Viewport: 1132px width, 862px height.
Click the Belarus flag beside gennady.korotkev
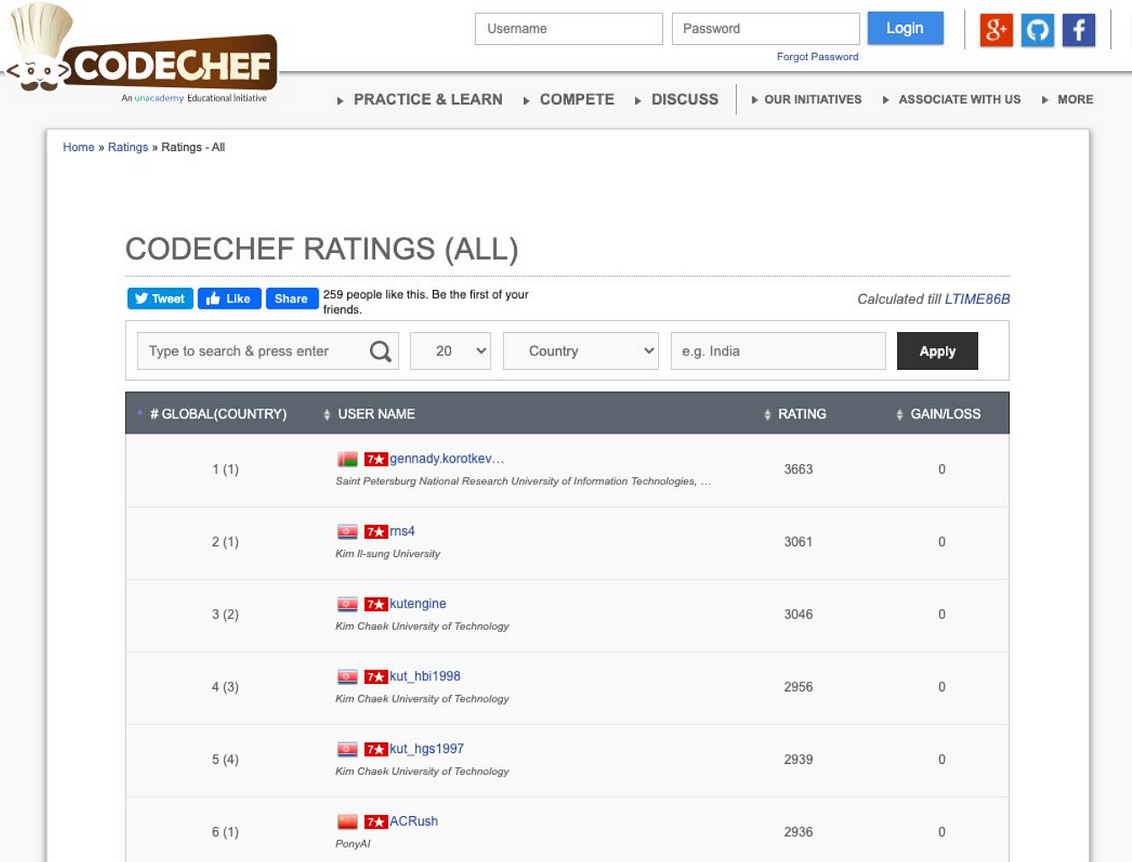(347, 459)
